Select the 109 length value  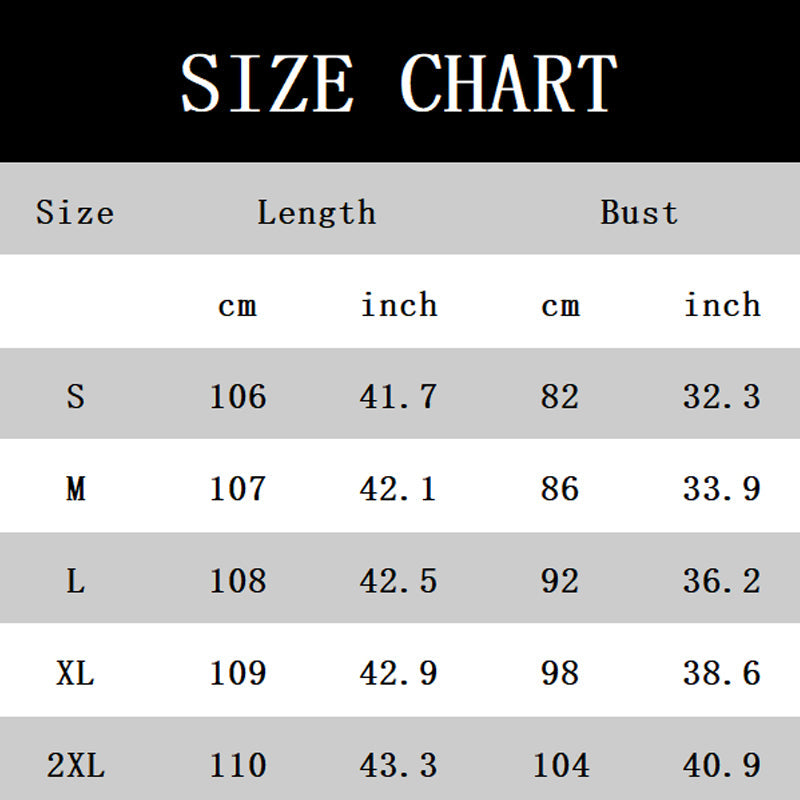(x=238, y=673)
